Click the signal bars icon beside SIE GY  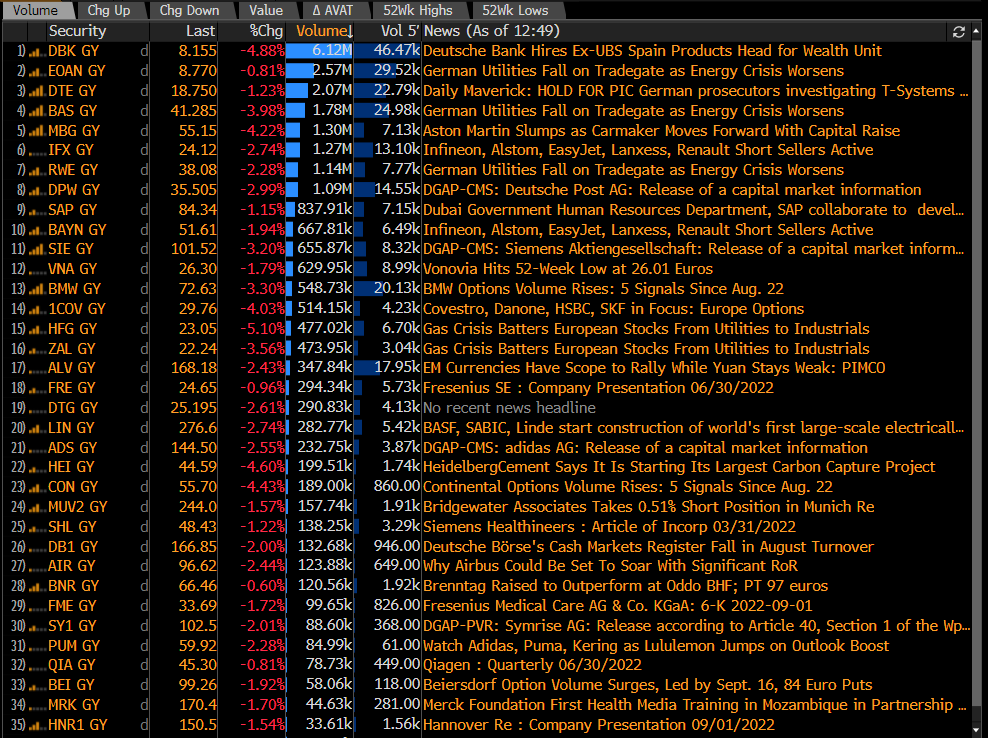[x=37, y=250]
